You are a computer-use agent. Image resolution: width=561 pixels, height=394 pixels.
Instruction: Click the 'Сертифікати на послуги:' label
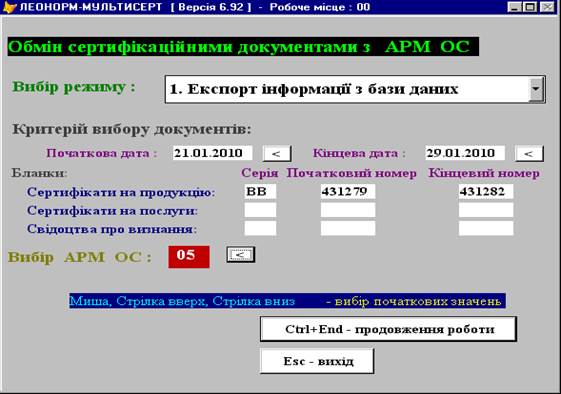pos(112,211)
